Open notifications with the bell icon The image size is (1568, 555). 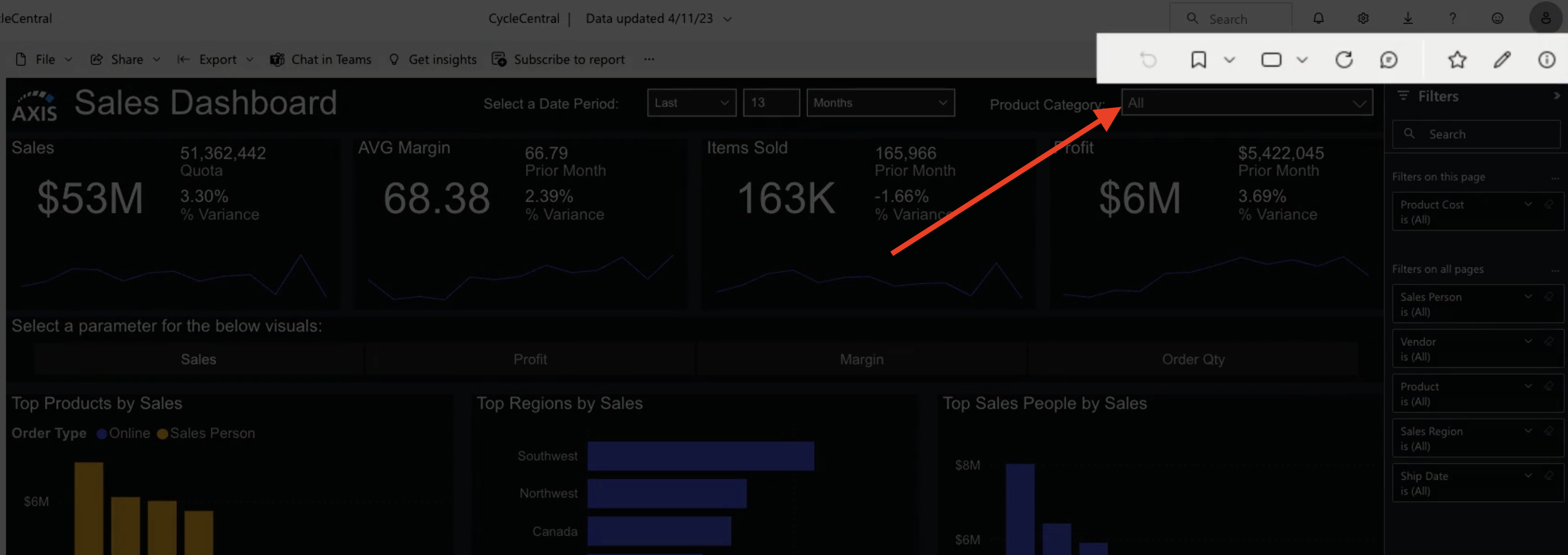(1318, 18)
